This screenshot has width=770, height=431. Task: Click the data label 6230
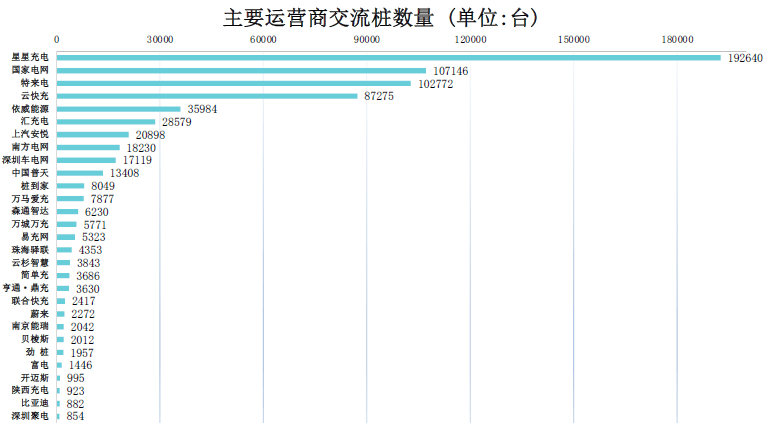[x=96, y=212]
